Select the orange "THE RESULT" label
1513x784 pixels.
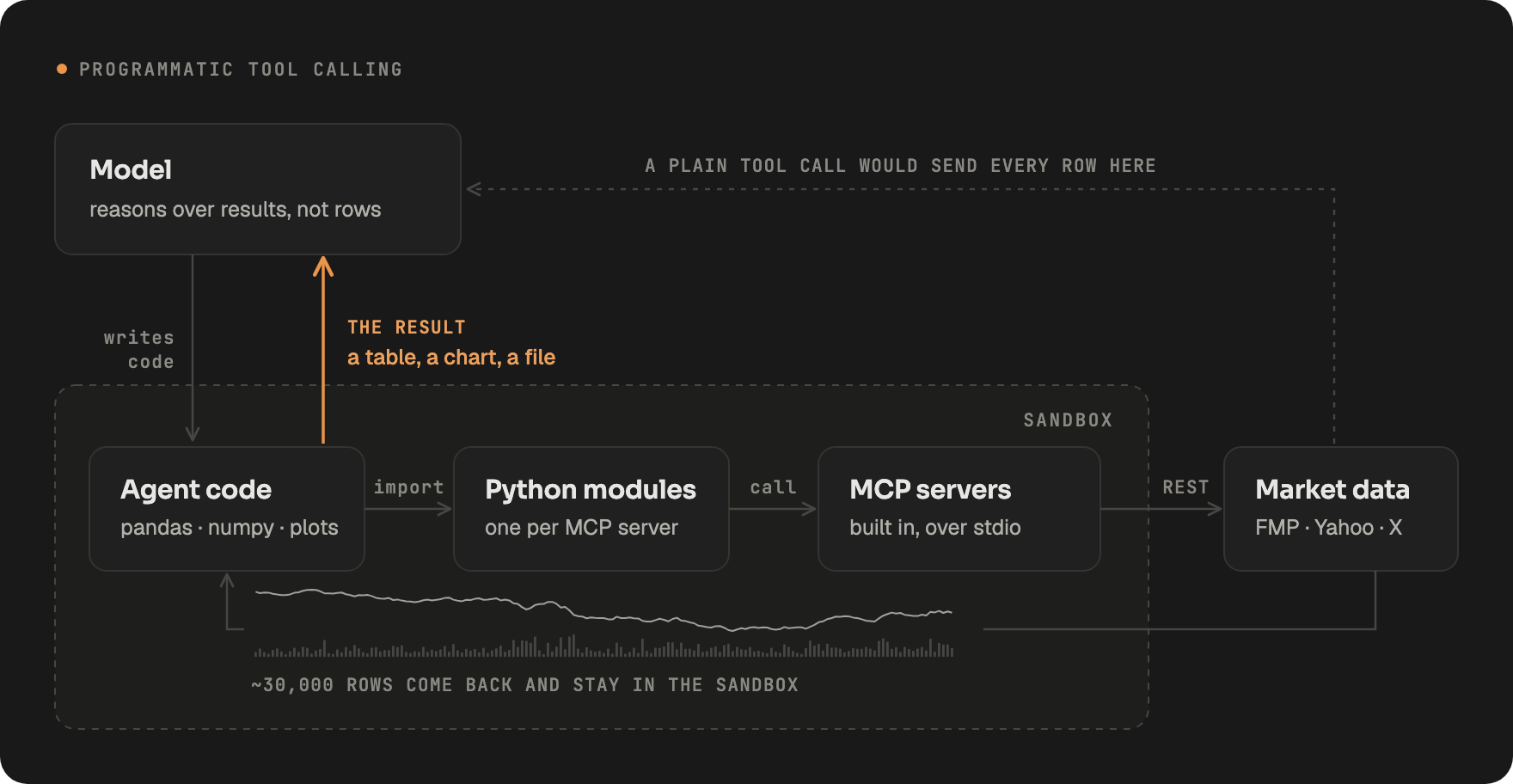(407, 328)
